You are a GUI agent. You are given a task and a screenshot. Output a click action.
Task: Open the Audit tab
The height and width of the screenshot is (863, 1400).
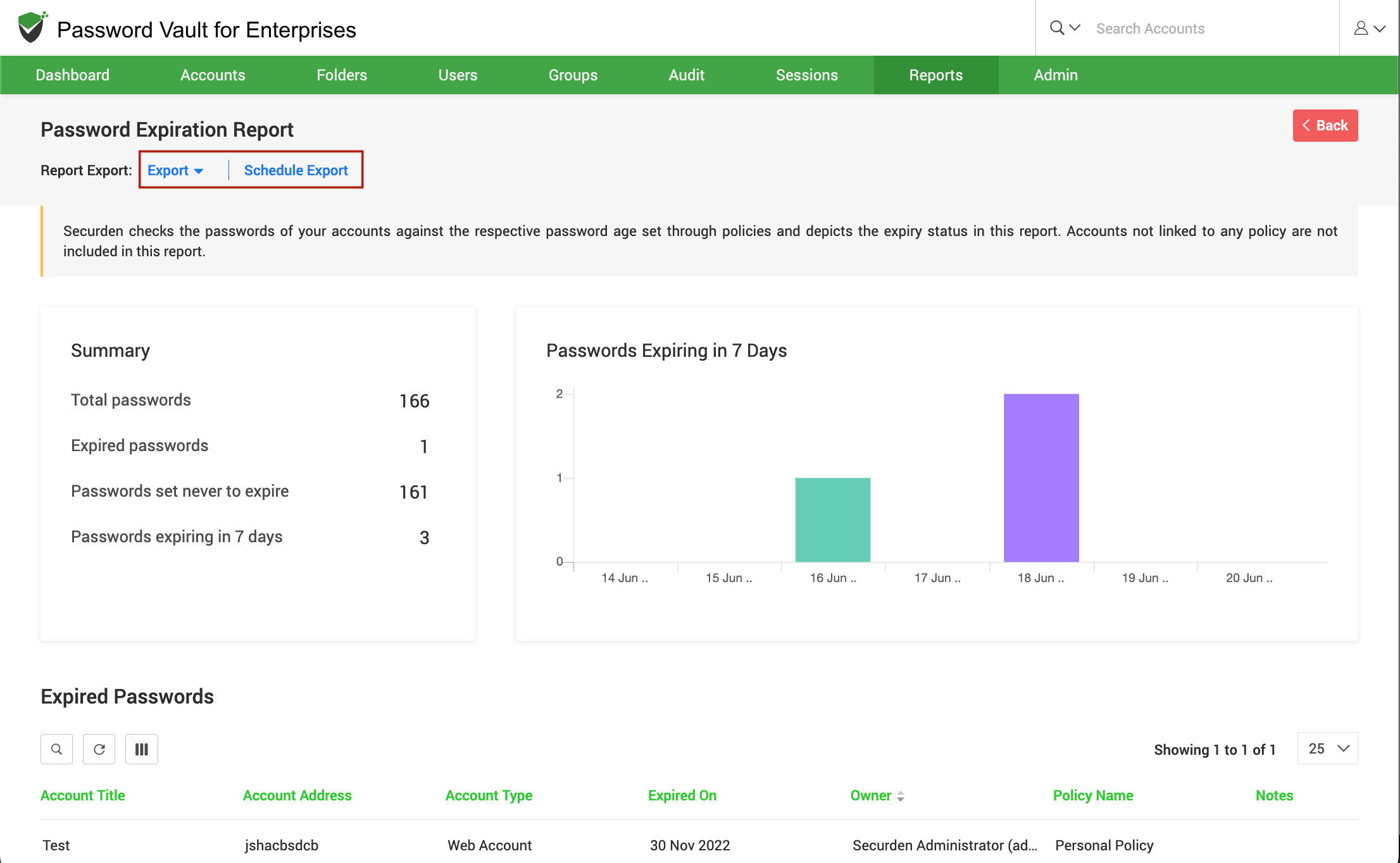pos(686,75)
